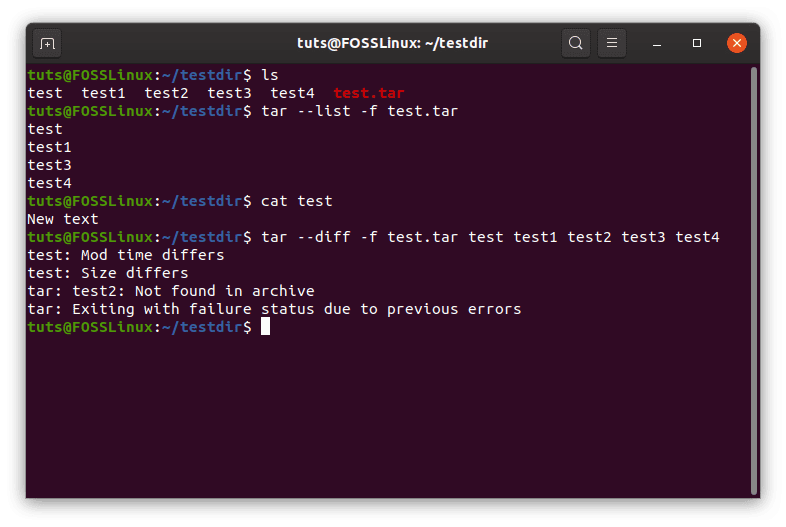Click 'tar: test2: Not found in archive' line
The height and width of the screenshot is (527, 786).
click(x=171, y=291)
